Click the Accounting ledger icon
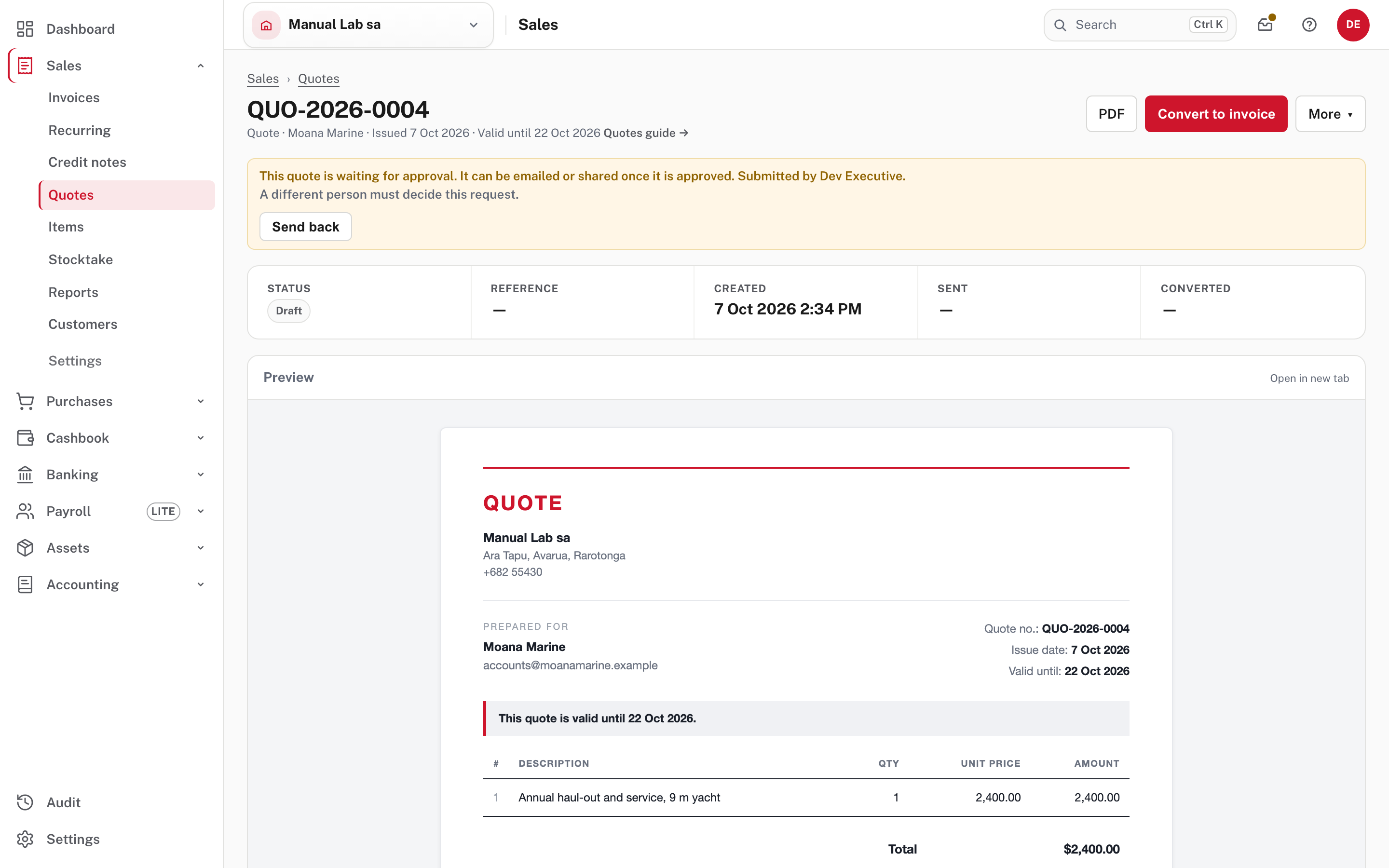 25,584
